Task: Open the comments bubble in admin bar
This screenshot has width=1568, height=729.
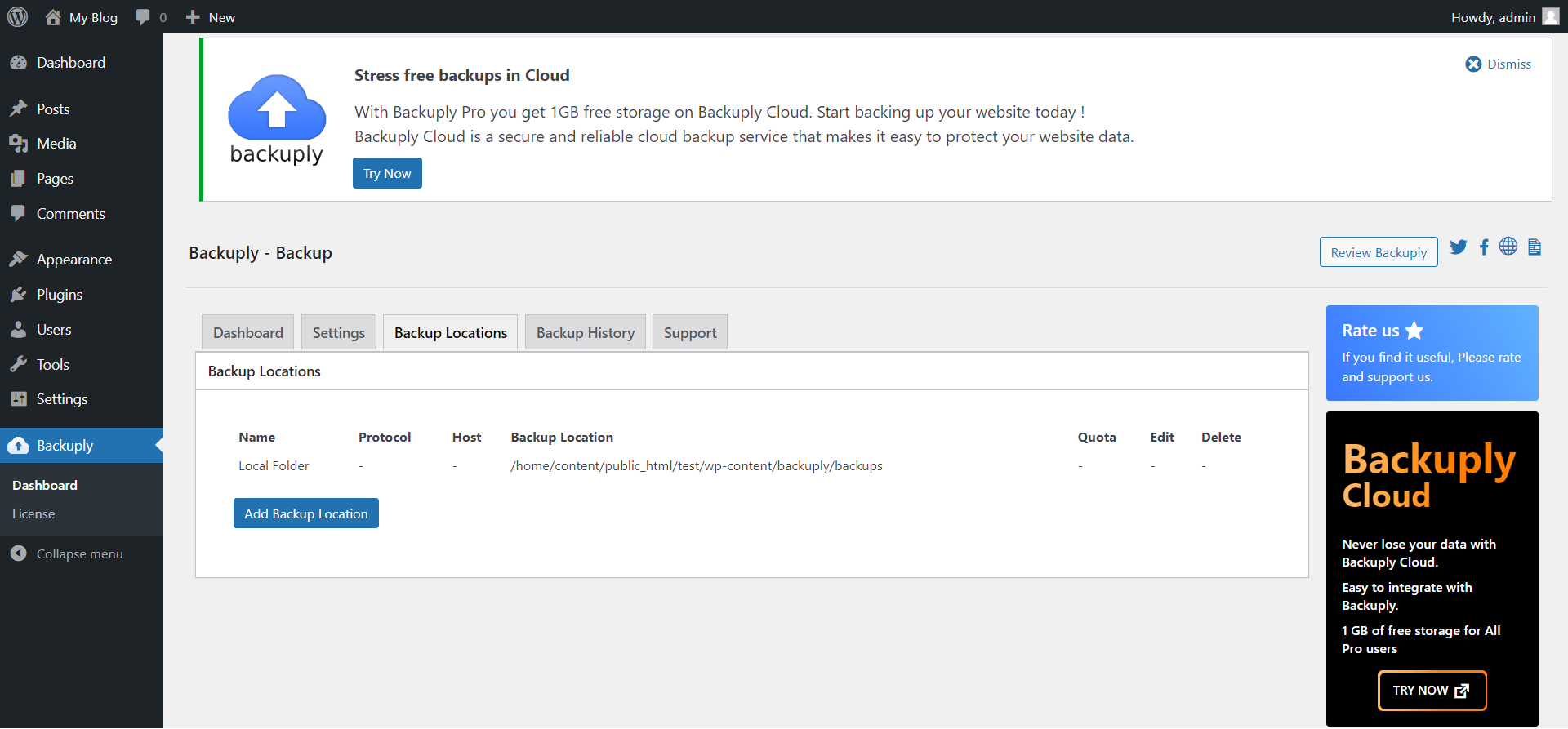Action: 143,17
